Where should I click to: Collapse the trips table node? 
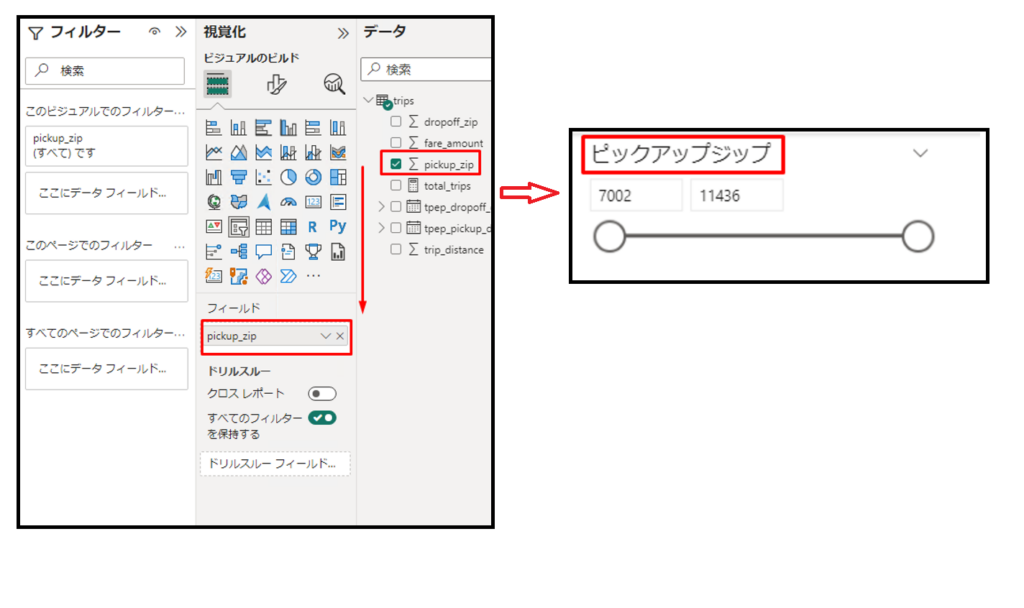point(368,100)
